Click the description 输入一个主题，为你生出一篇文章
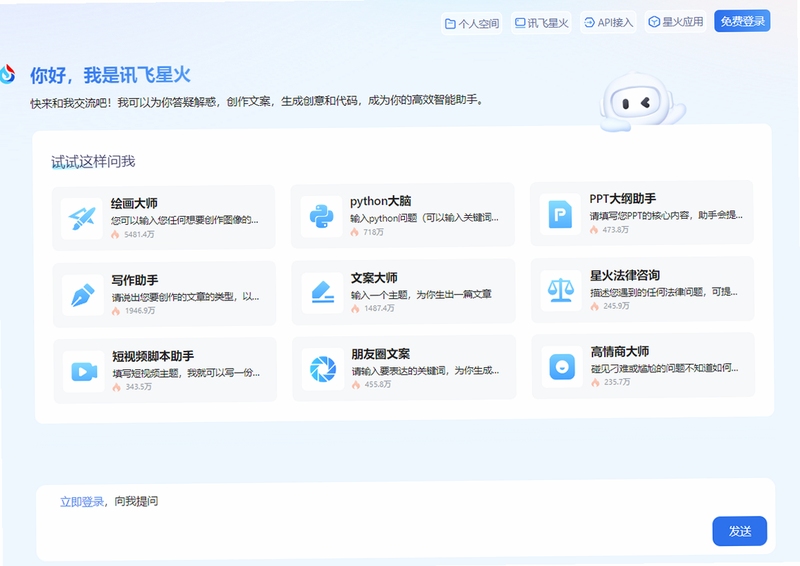This screenshot has width=800, height=566. pos(421,294)
